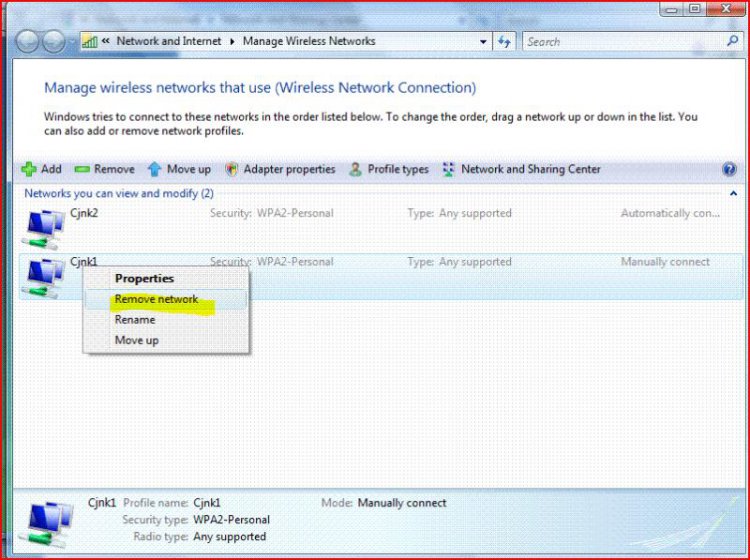The image size is (750, 560).
Task: Click the Remove toolbar label
Action: tap(114, 169)
